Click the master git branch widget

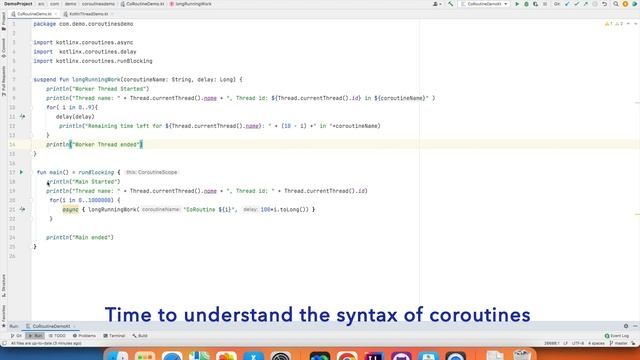coord(619,344)
